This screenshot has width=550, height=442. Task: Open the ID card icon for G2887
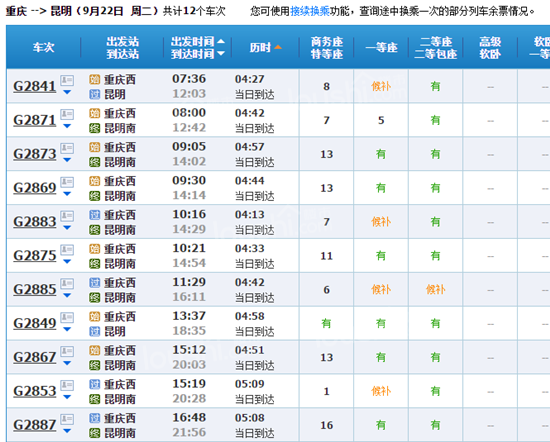(67, 419)
